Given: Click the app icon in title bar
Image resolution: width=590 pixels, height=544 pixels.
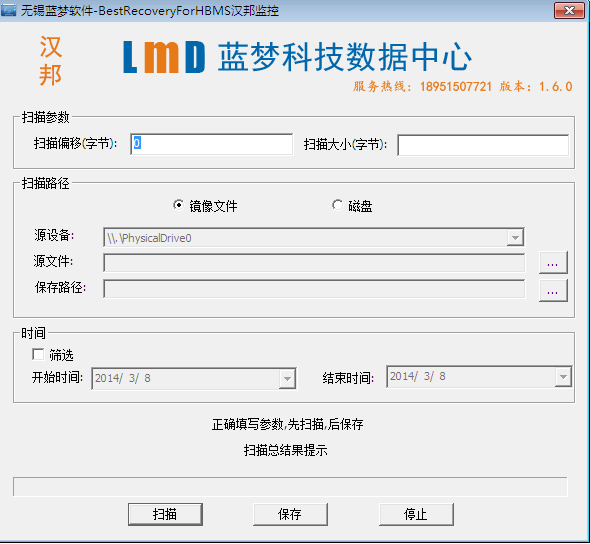Looking at the screenshot, I should pos(8,10).
